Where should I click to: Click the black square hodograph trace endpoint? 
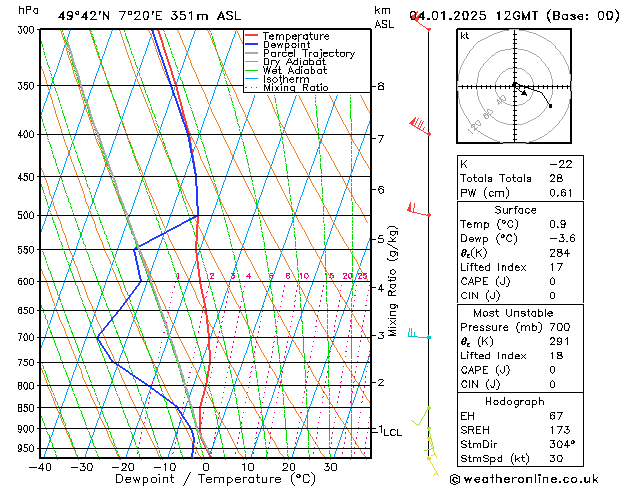tap(550, 106)
